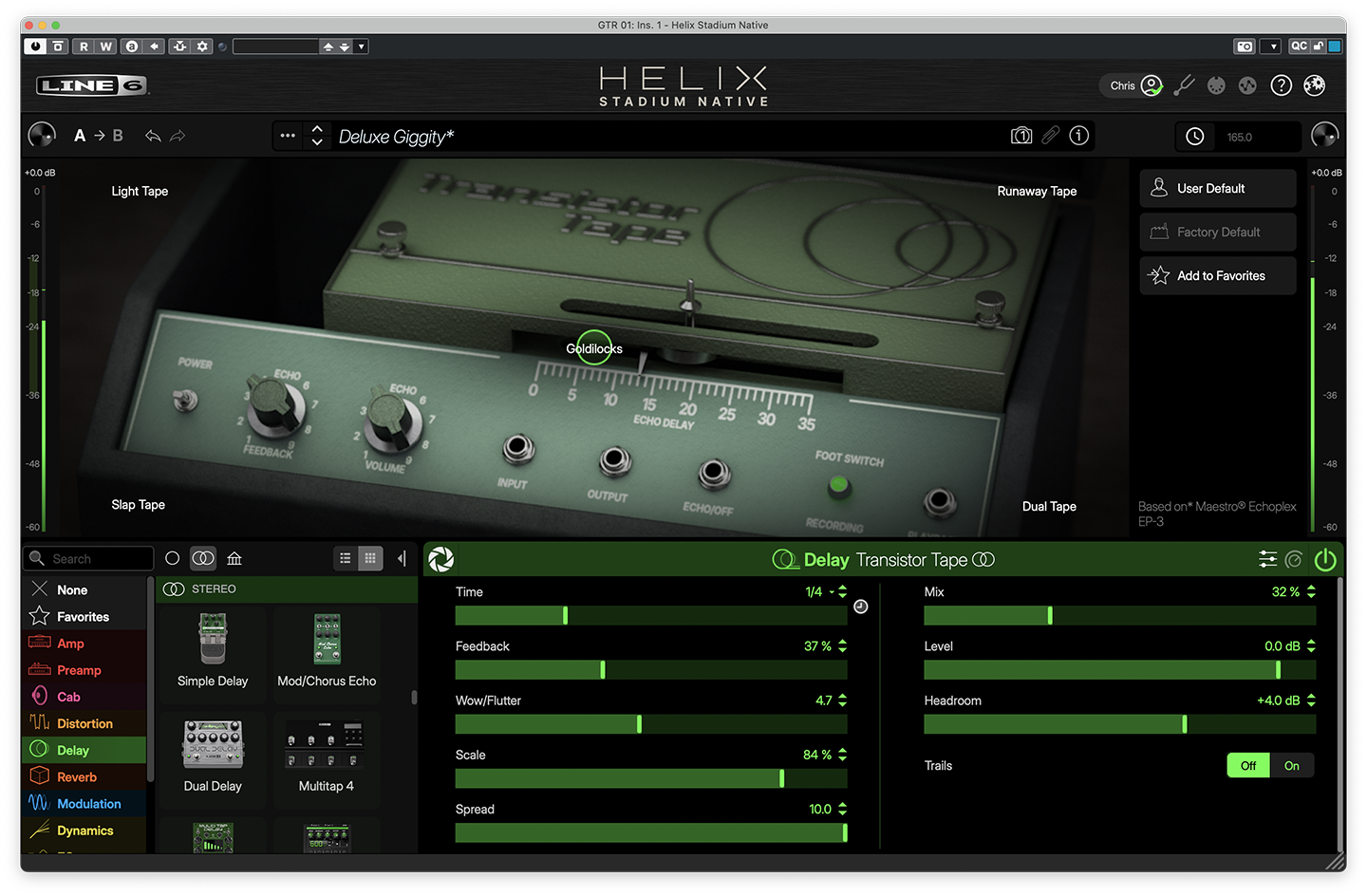Open the host preset dropdown arrow
This screenshot has height=896, width=1367.
361,46
